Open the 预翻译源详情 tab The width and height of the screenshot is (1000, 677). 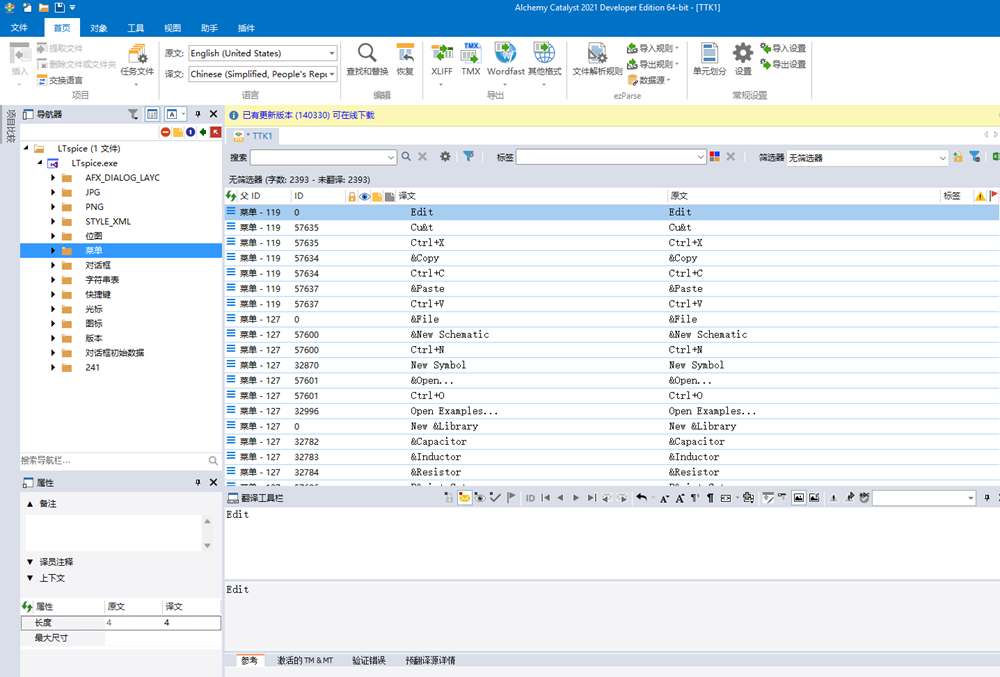430,660
